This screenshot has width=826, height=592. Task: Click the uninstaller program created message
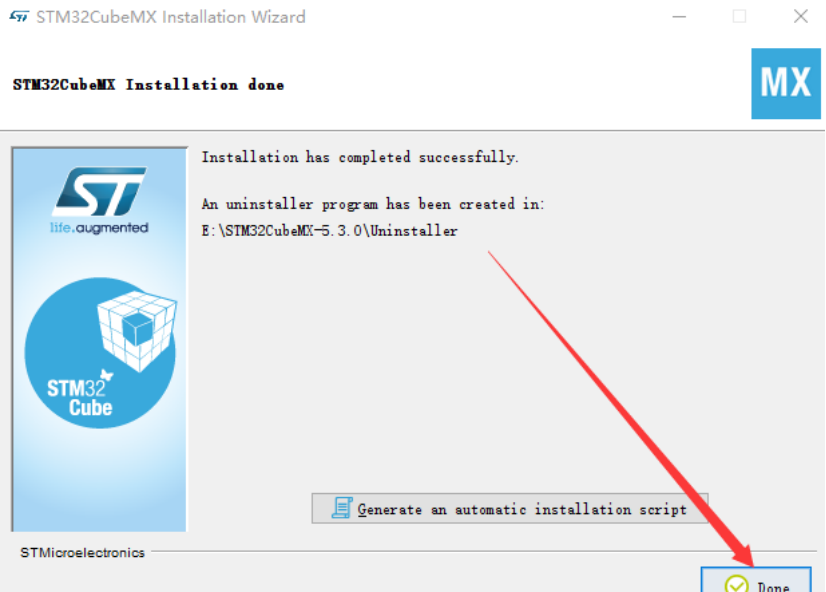(373, 204)
